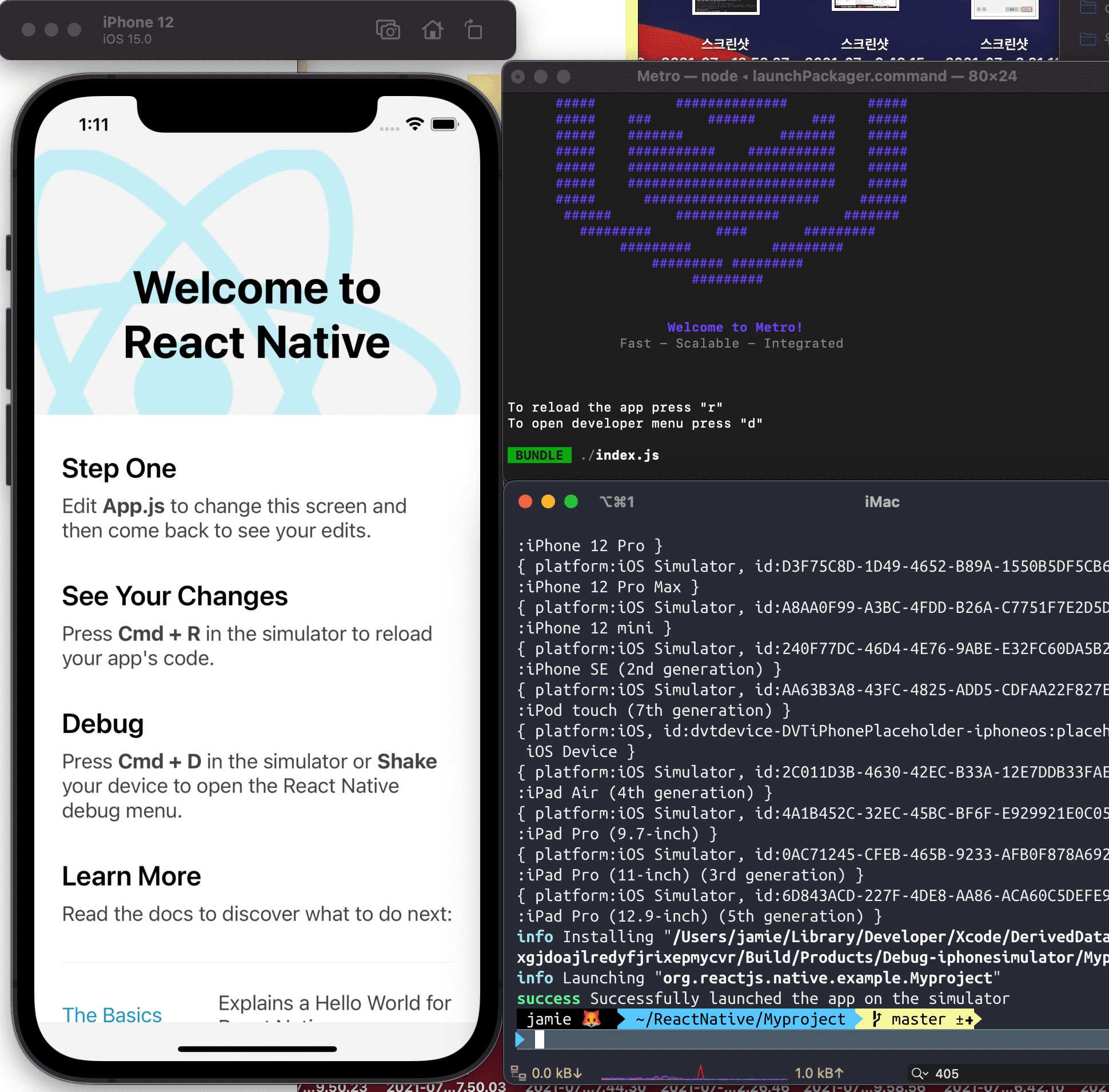
Task: Maximize the iMac terminal with the green button
Action: [571, 502]
